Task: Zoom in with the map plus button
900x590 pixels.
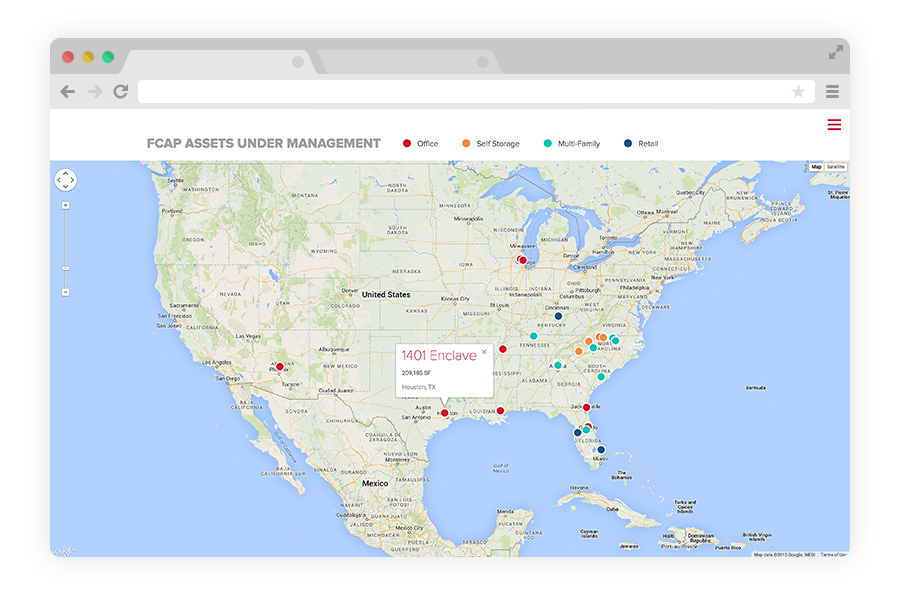Action: point(65,205)
